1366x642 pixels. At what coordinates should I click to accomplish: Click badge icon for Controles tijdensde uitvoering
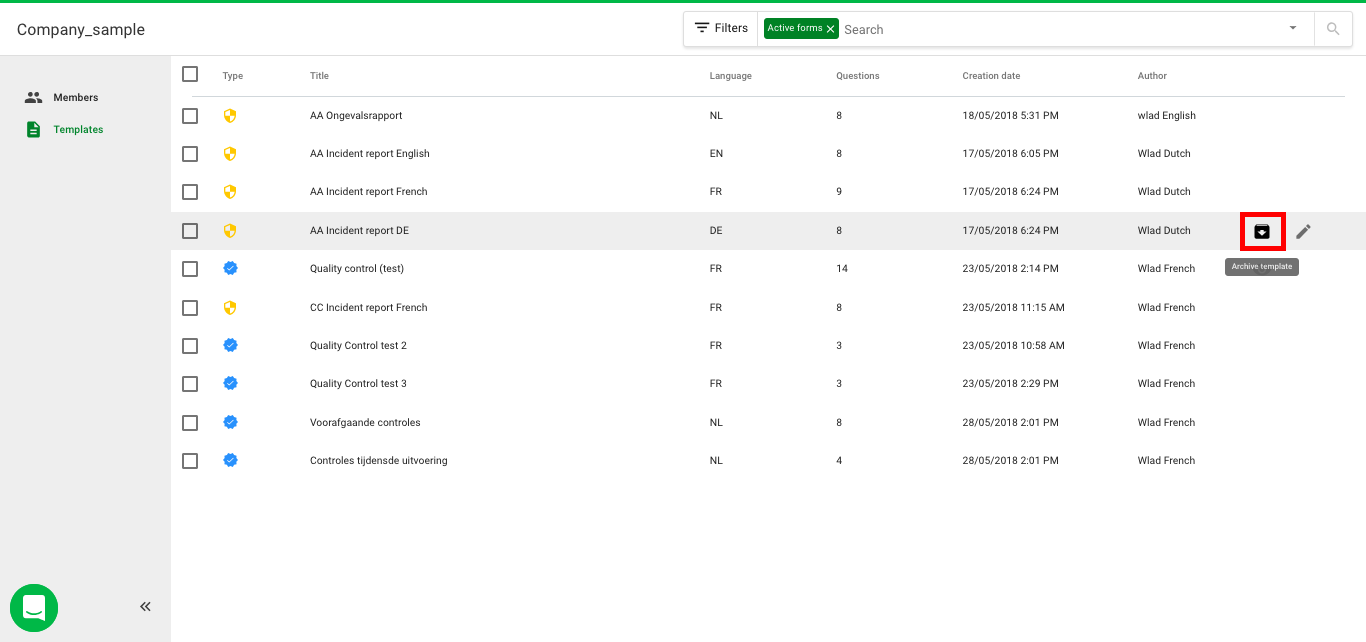pos(230,460)
